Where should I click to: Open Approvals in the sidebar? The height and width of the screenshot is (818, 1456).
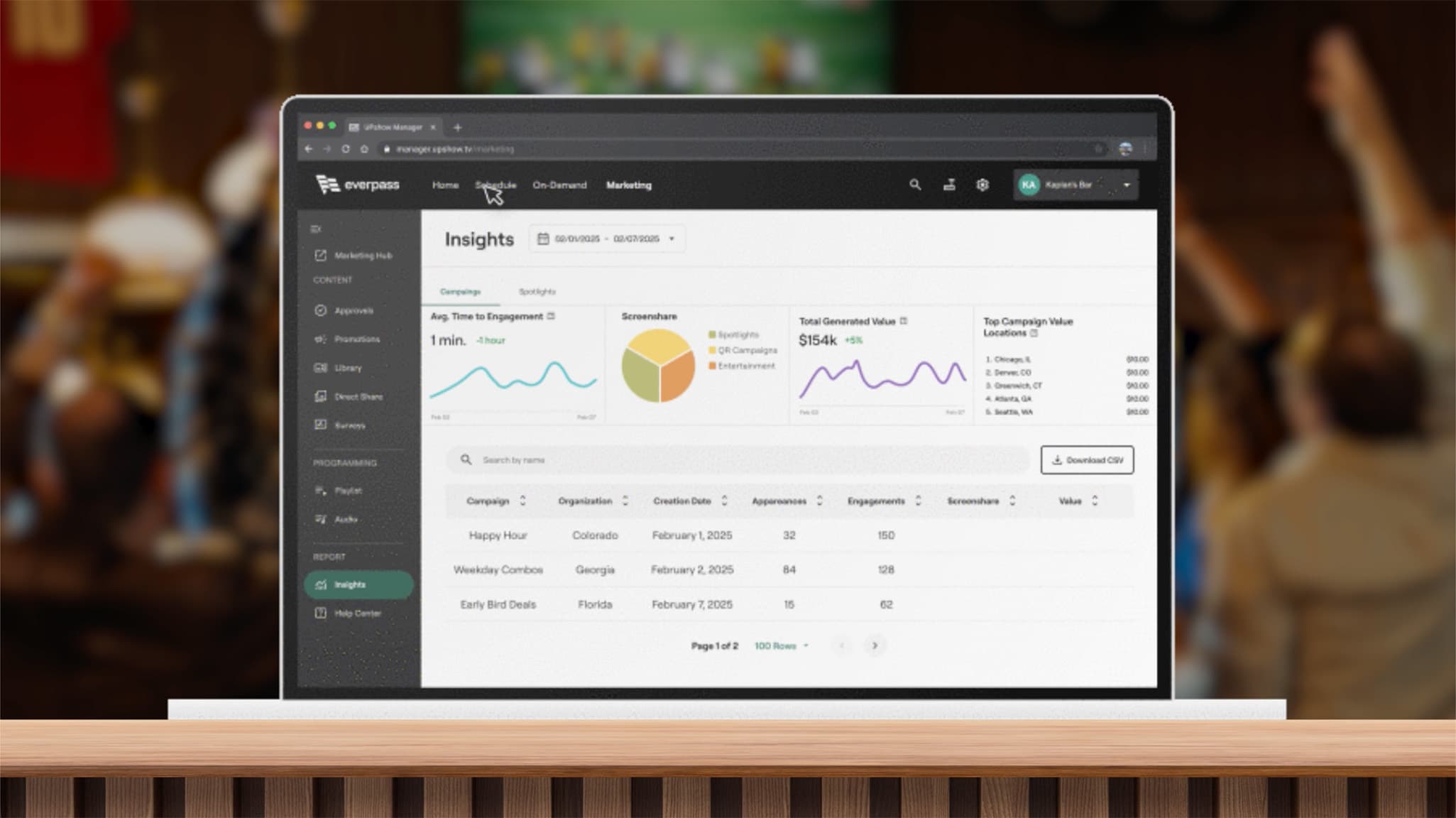click(x=353, y=311)
